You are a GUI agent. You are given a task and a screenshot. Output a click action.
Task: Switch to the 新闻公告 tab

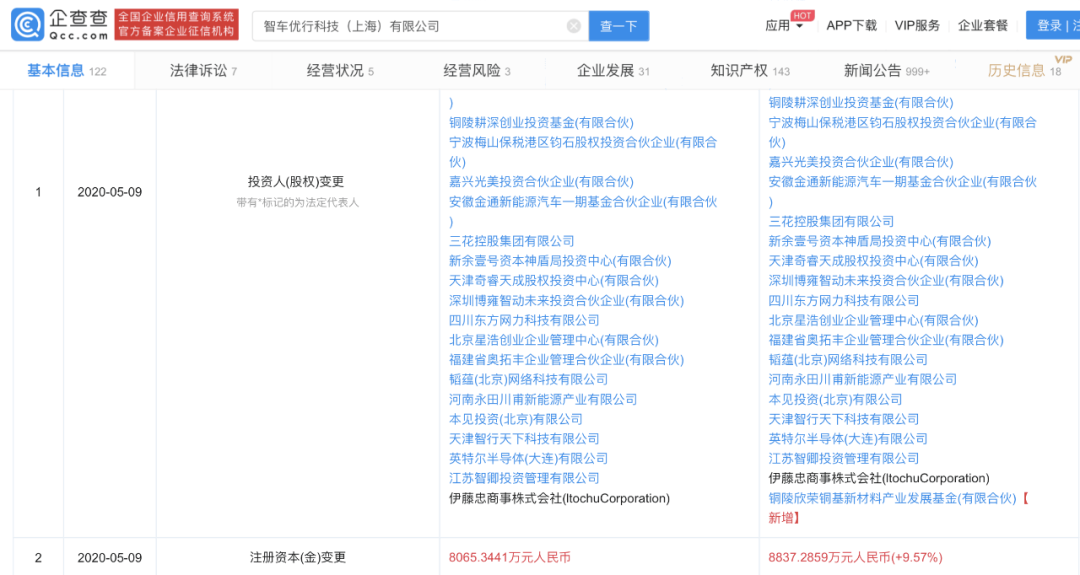[886, 70]
